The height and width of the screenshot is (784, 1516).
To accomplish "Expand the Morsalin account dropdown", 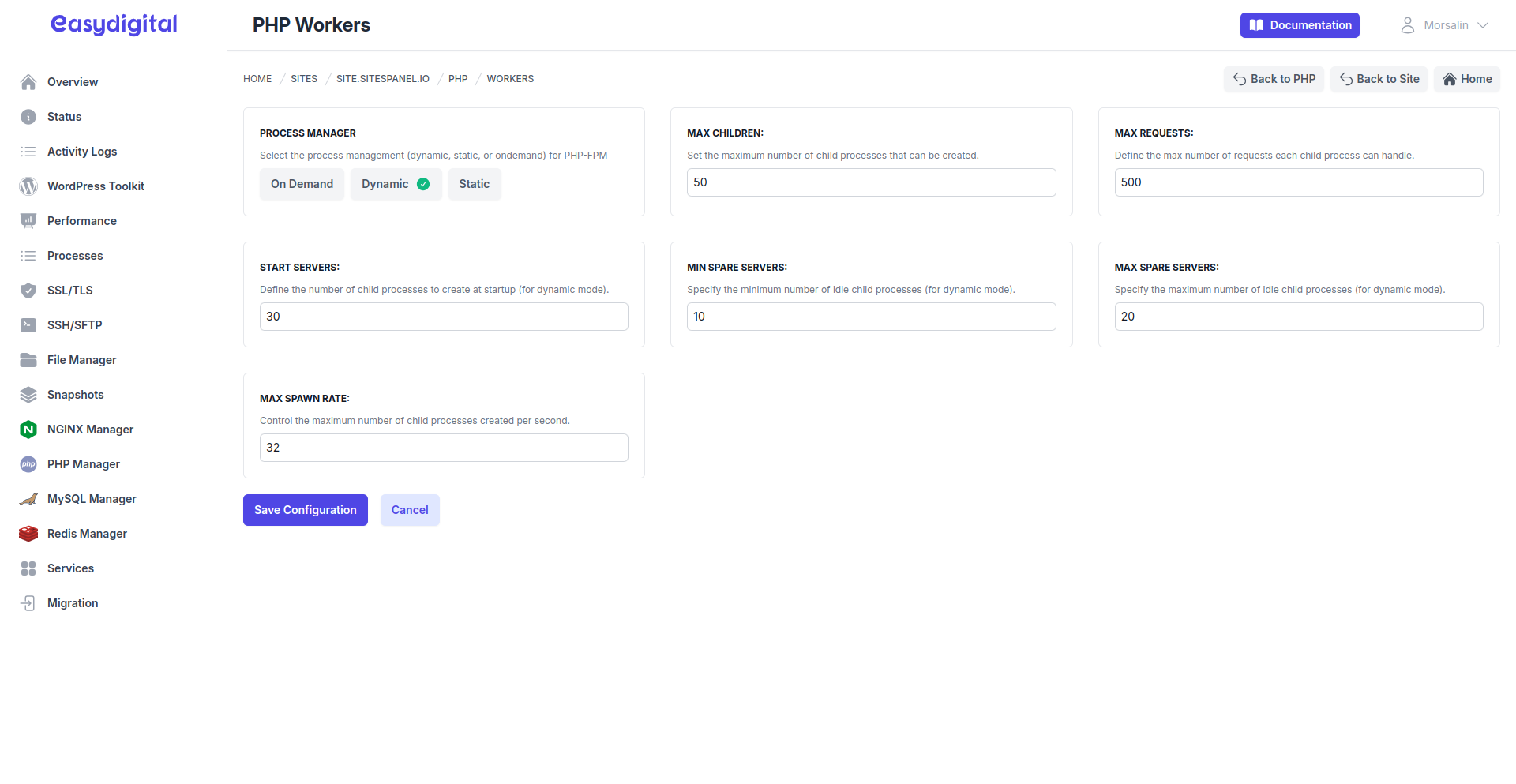I will click(1446, 24).
